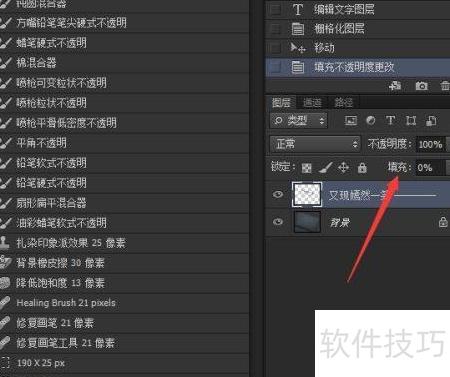
Task: Click the camera new snapshot icon
Action: (421, 86)
